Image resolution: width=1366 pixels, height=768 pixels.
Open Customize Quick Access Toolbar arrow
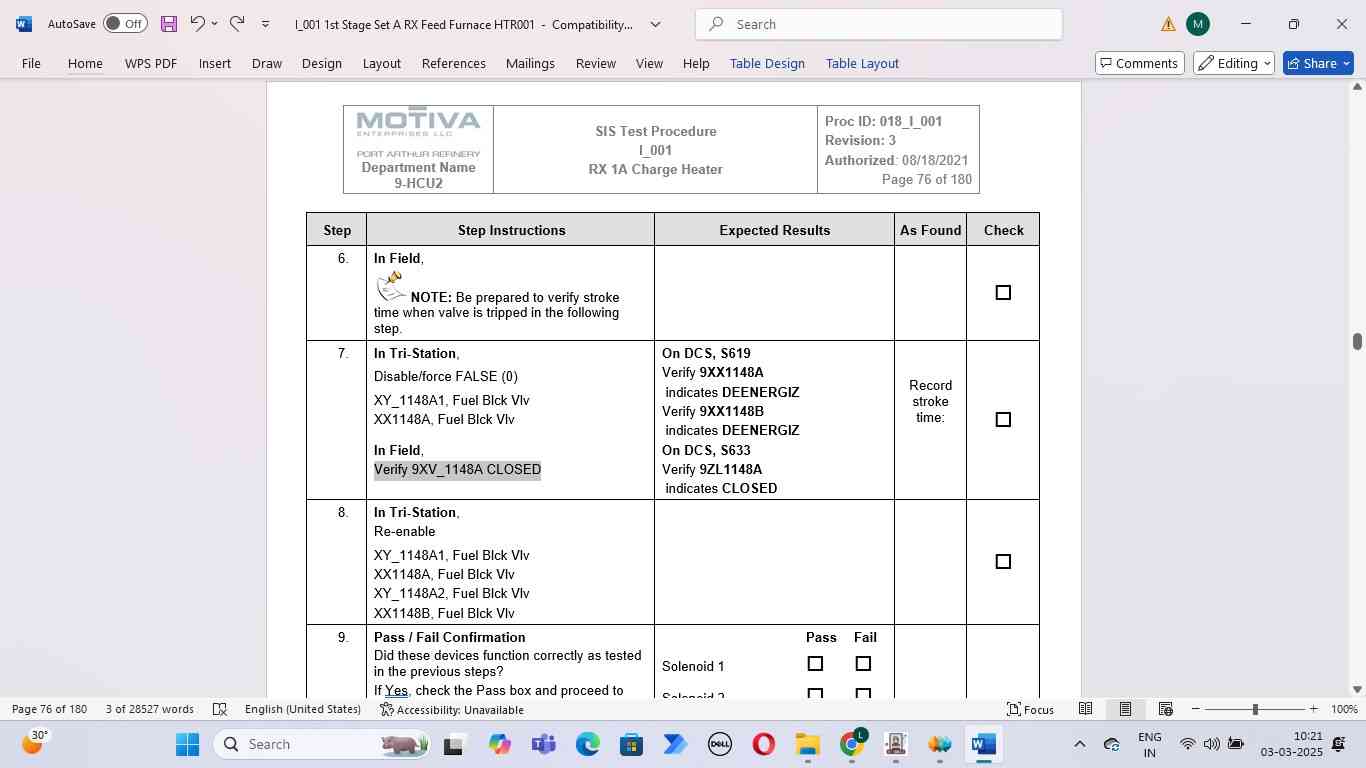(265, 24)
